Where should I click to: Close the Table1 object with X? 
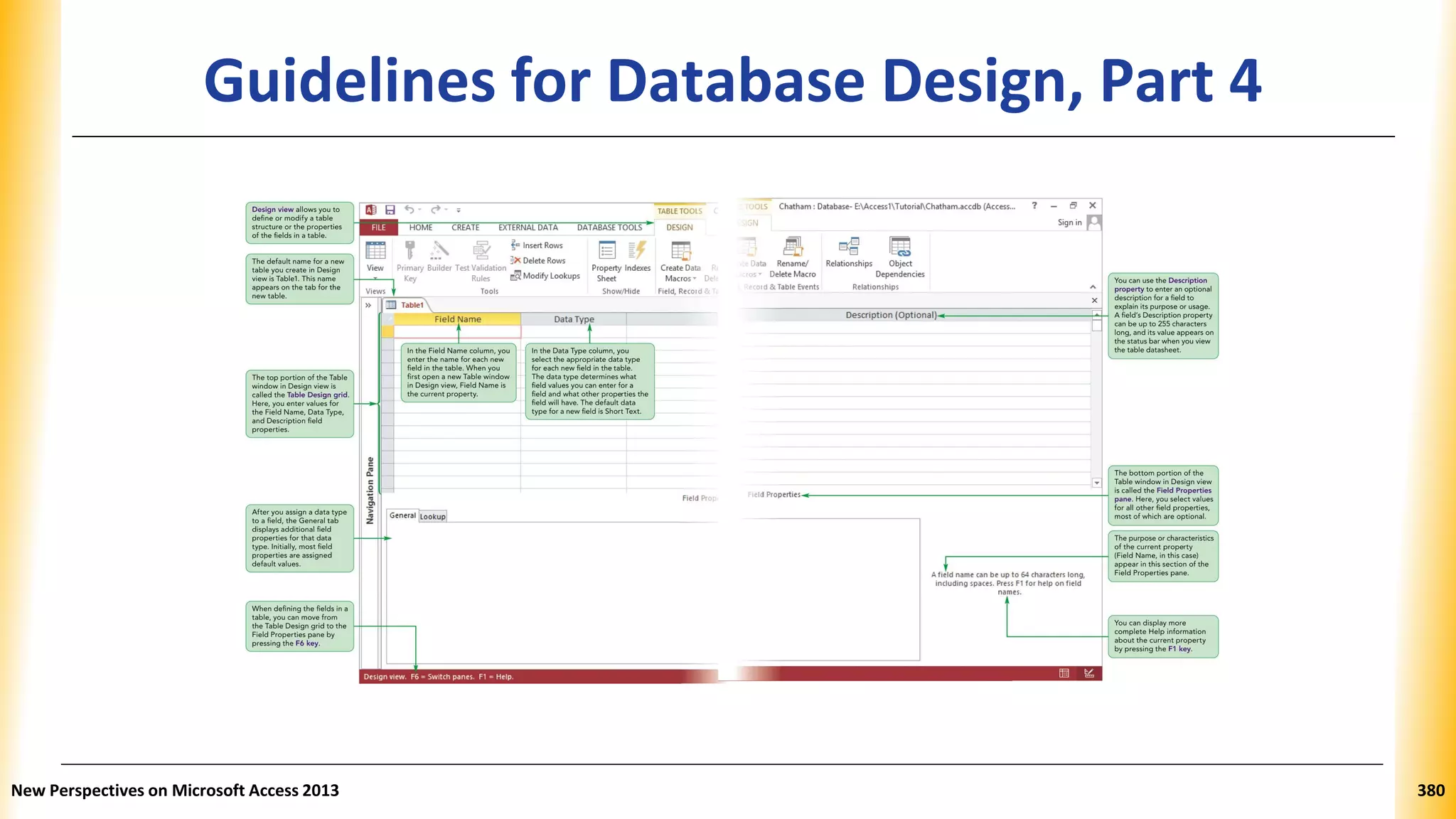click(x=1094, y=301)
